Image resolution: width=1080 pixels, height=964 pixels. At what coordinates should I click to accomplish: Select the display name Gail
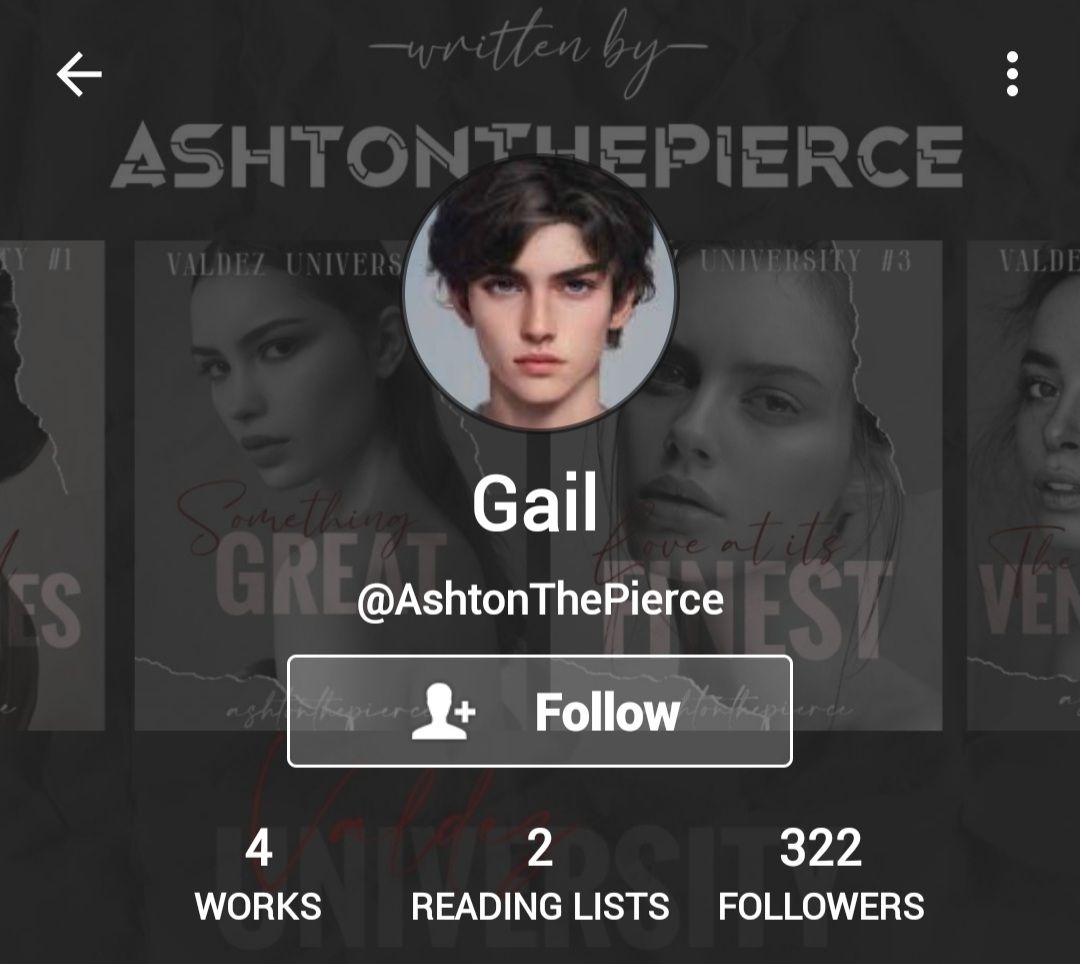click(x=534, y=503)
